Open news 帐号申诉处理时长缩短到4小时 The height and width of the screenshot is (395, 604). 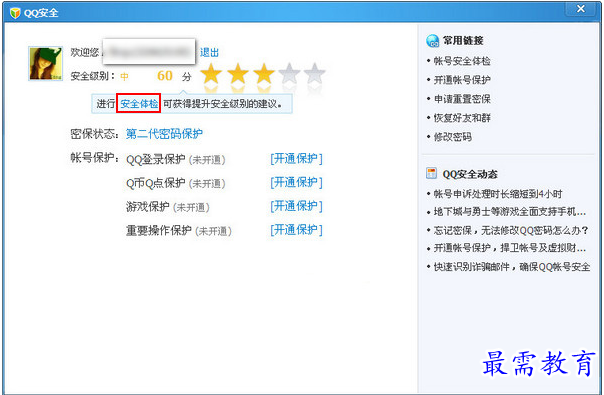[x=498, y=193]
